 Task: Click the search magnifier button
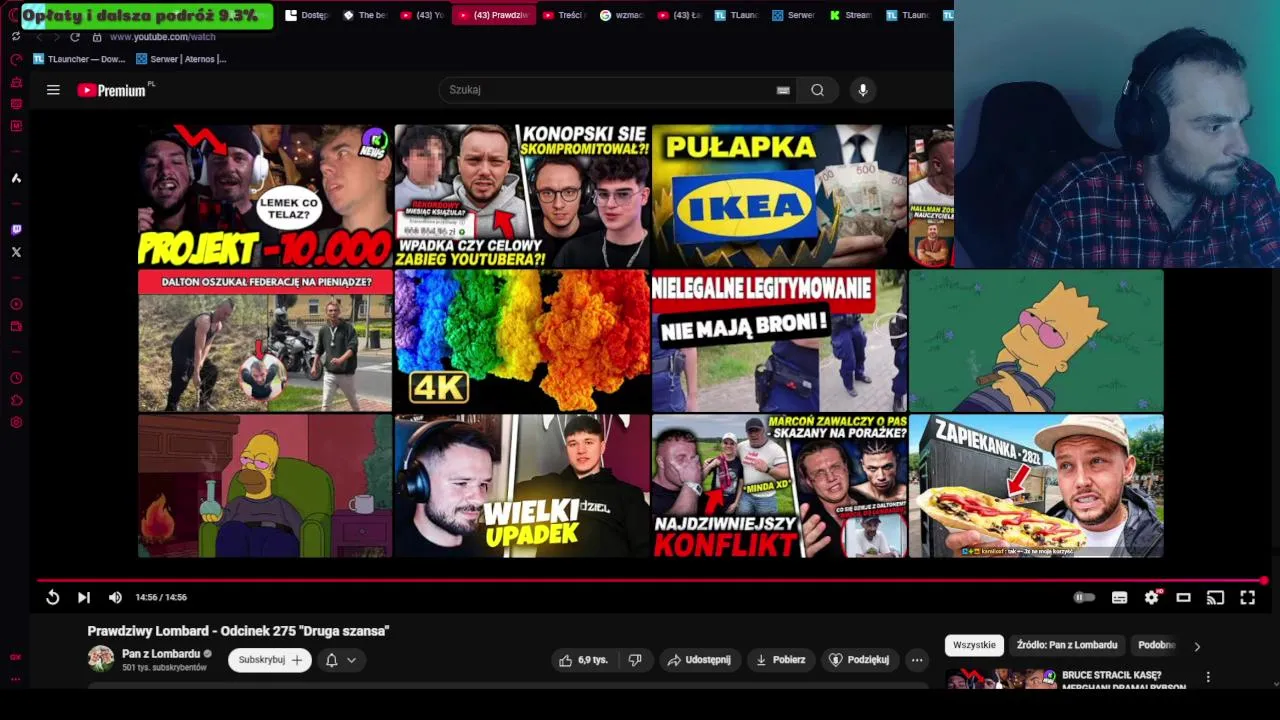click(x=817, y=90)
